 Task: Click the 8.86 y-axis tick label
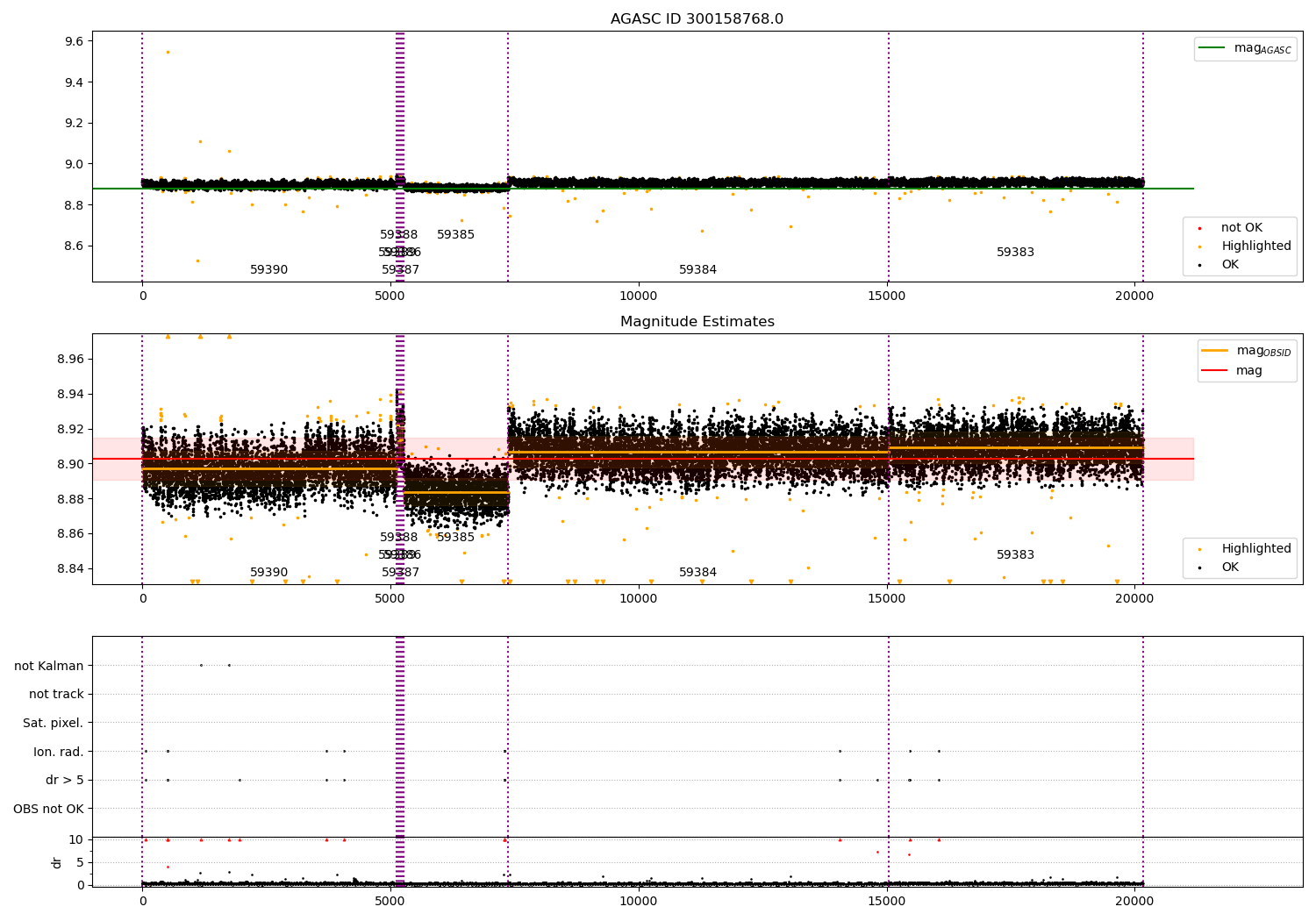coord(71,534)
